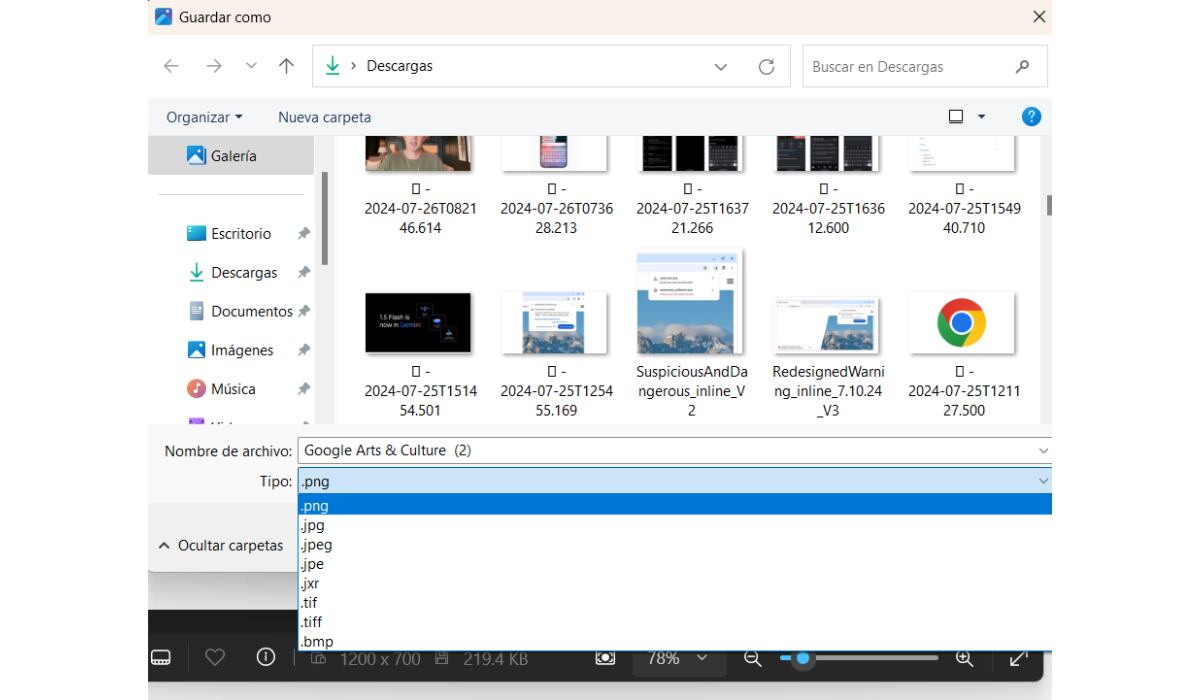Click the back navigation arrow

tap(171, 67)
